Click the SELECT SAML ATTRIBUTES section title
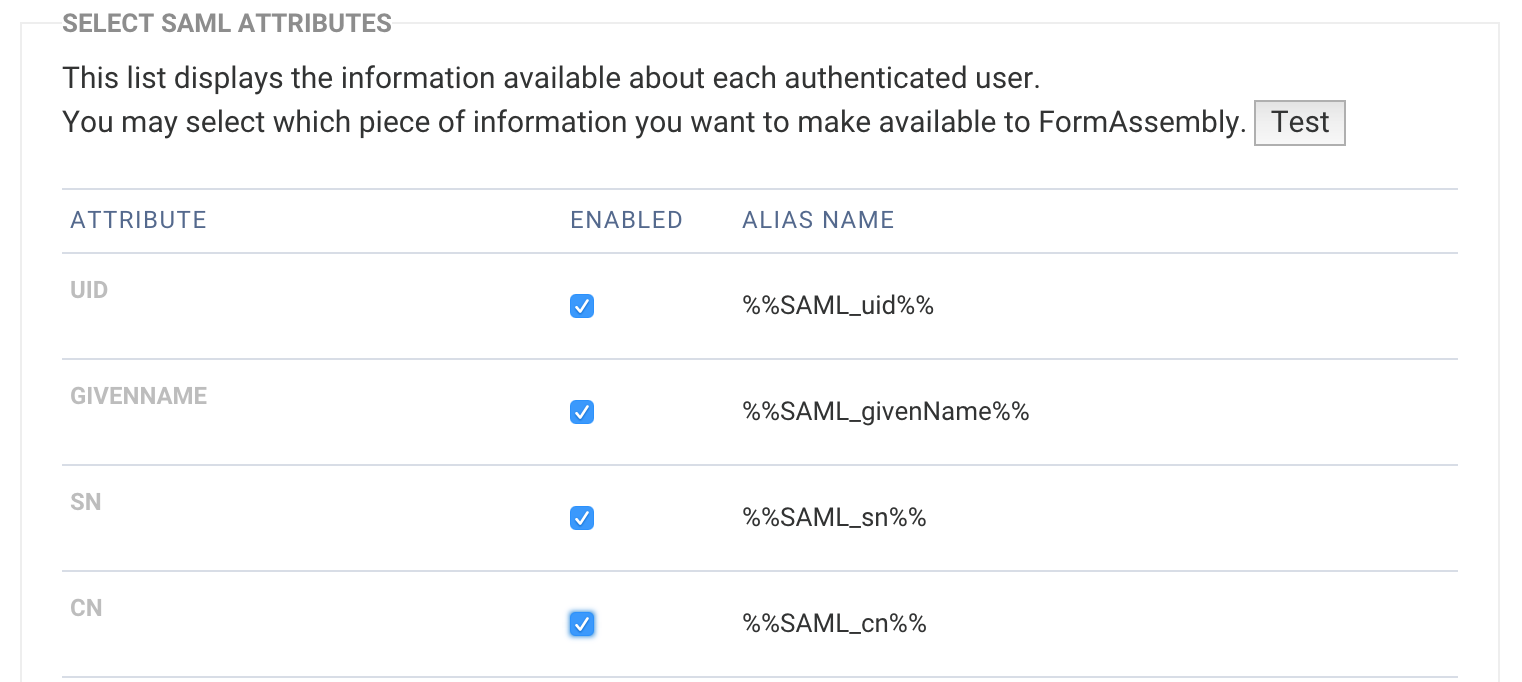1522x682 pixels. click(227, 24)
